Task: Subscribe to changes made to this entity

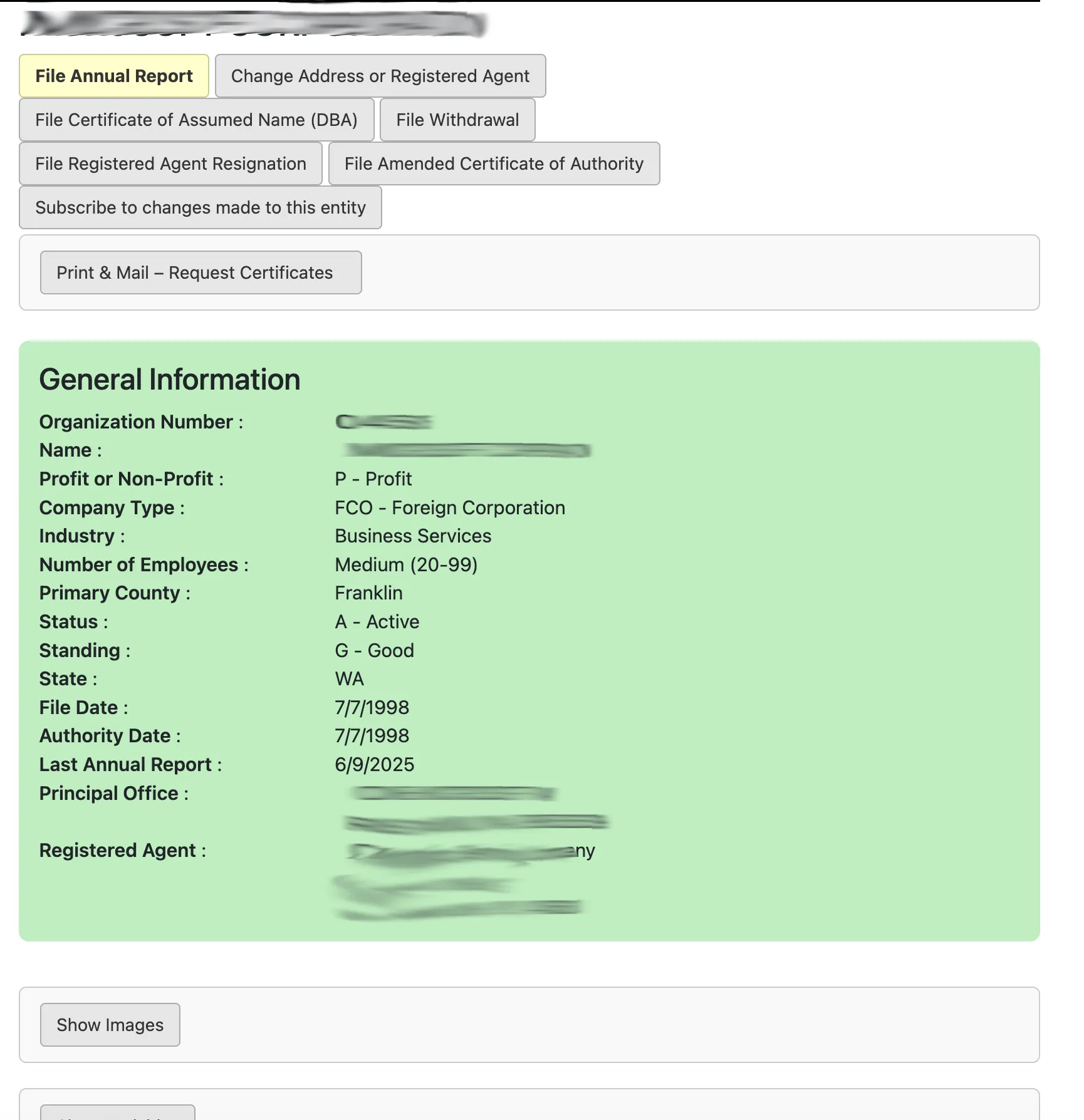Action: tap(201, 207)
